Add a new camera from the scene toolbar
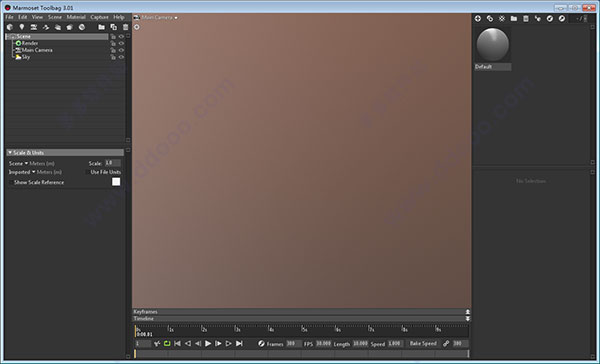The height and width of the screenshot is (364, 600). point(34,27)
